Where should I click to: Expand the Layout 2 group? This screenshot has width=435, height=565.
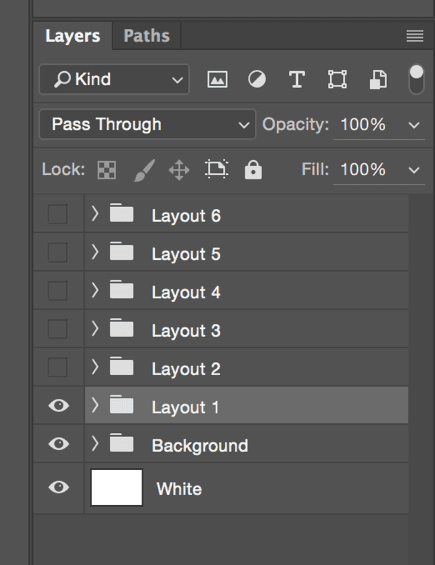95,366
